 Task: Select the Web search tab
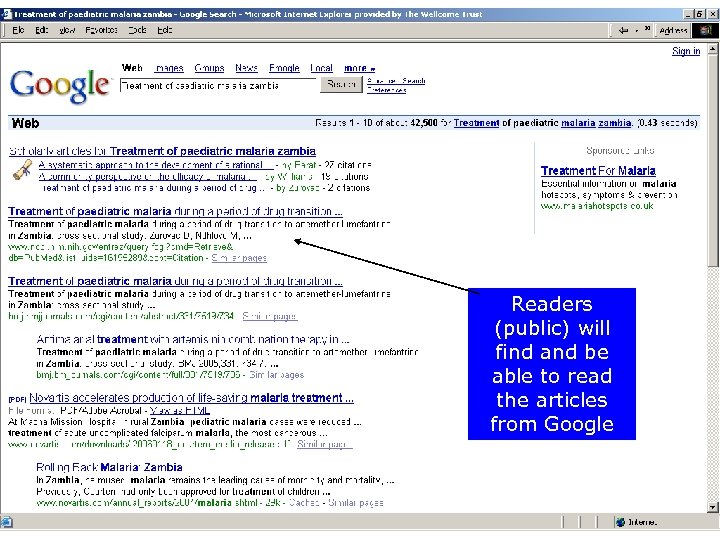click(132, 68)
